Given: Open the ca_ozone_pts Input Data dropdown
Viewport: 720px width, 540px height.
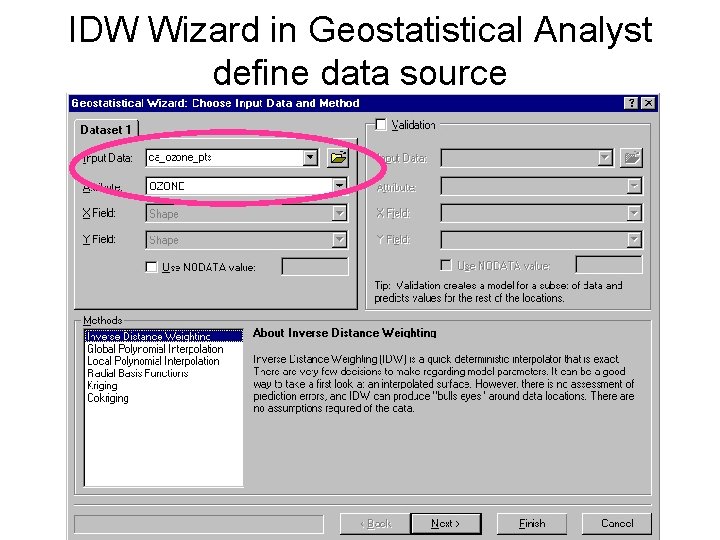Looking at the screenshot, I should click(x=310, y=158).
